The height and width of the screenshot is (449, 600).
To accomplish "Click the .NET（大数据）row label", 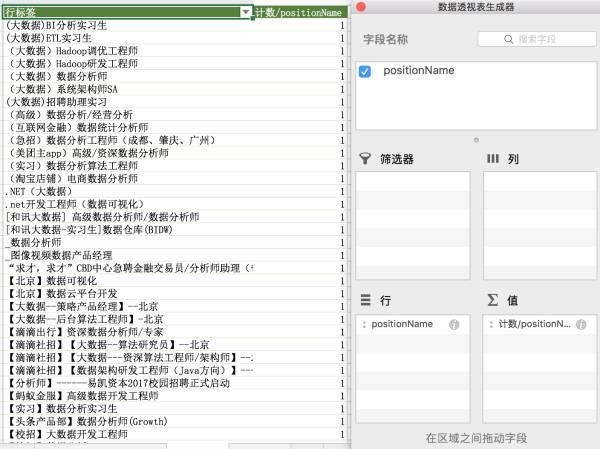I will point(38,191).
